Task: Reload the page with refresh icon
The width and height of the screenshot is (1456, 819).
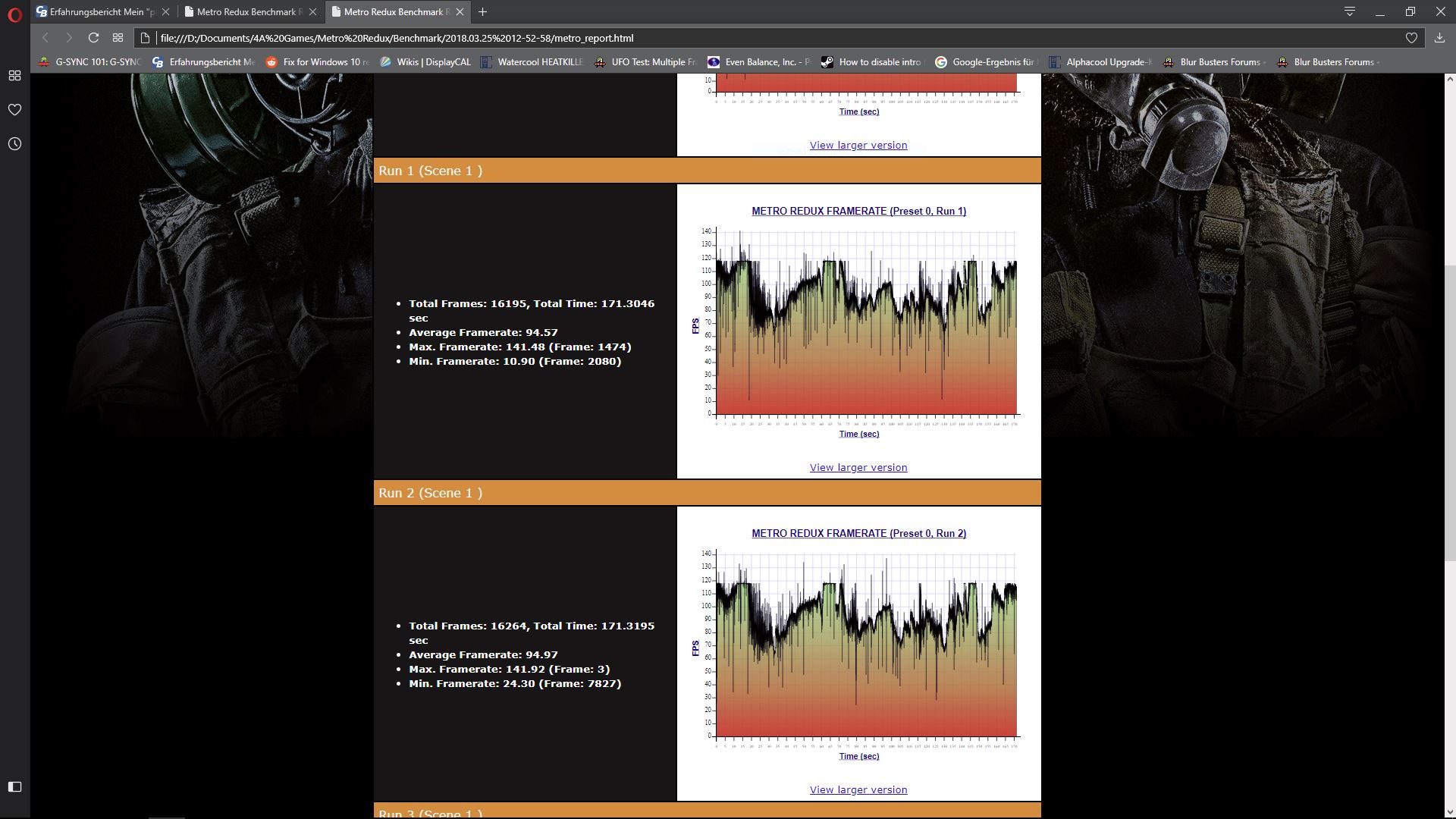Action: tap(93, 38)
